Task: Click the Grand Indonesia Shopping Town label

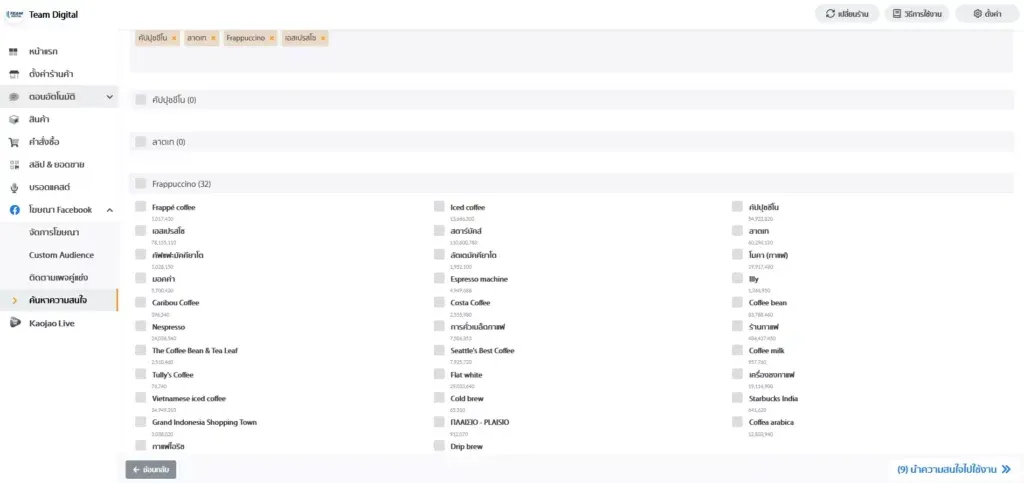Action: tap(204, 422)
